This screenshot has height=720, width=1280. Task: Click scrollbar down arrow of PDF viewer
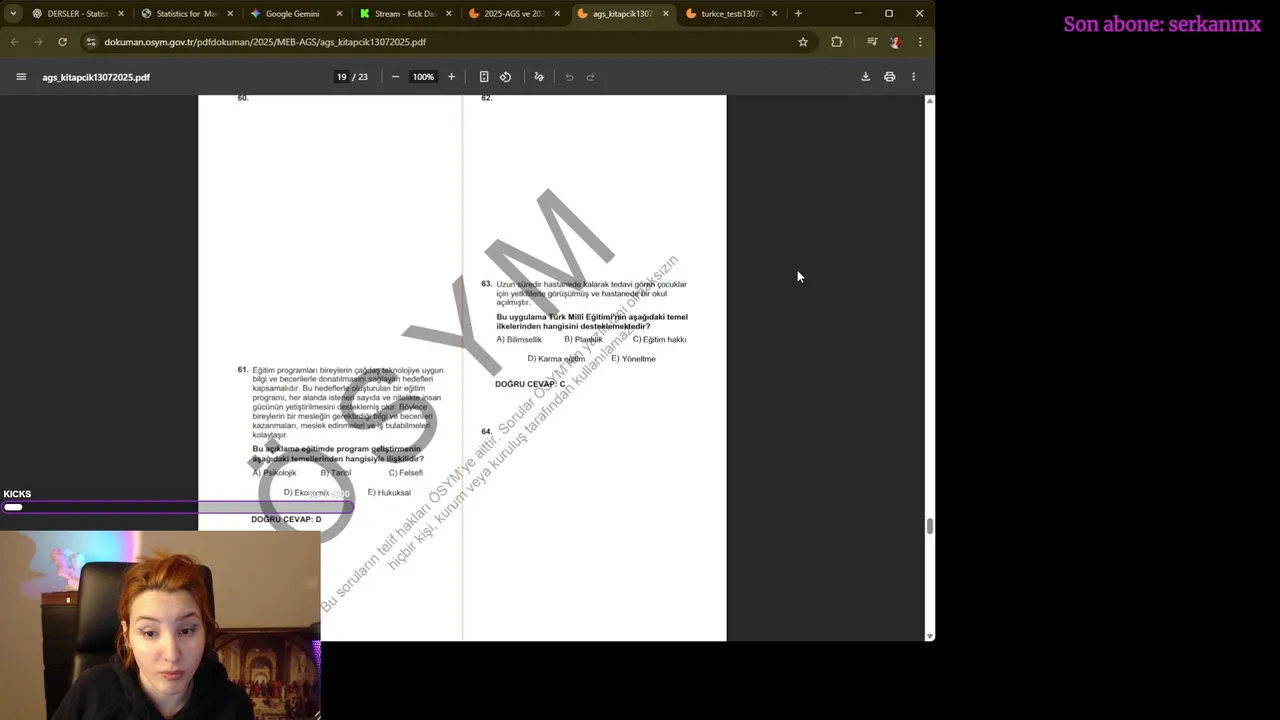pos(930,636)
